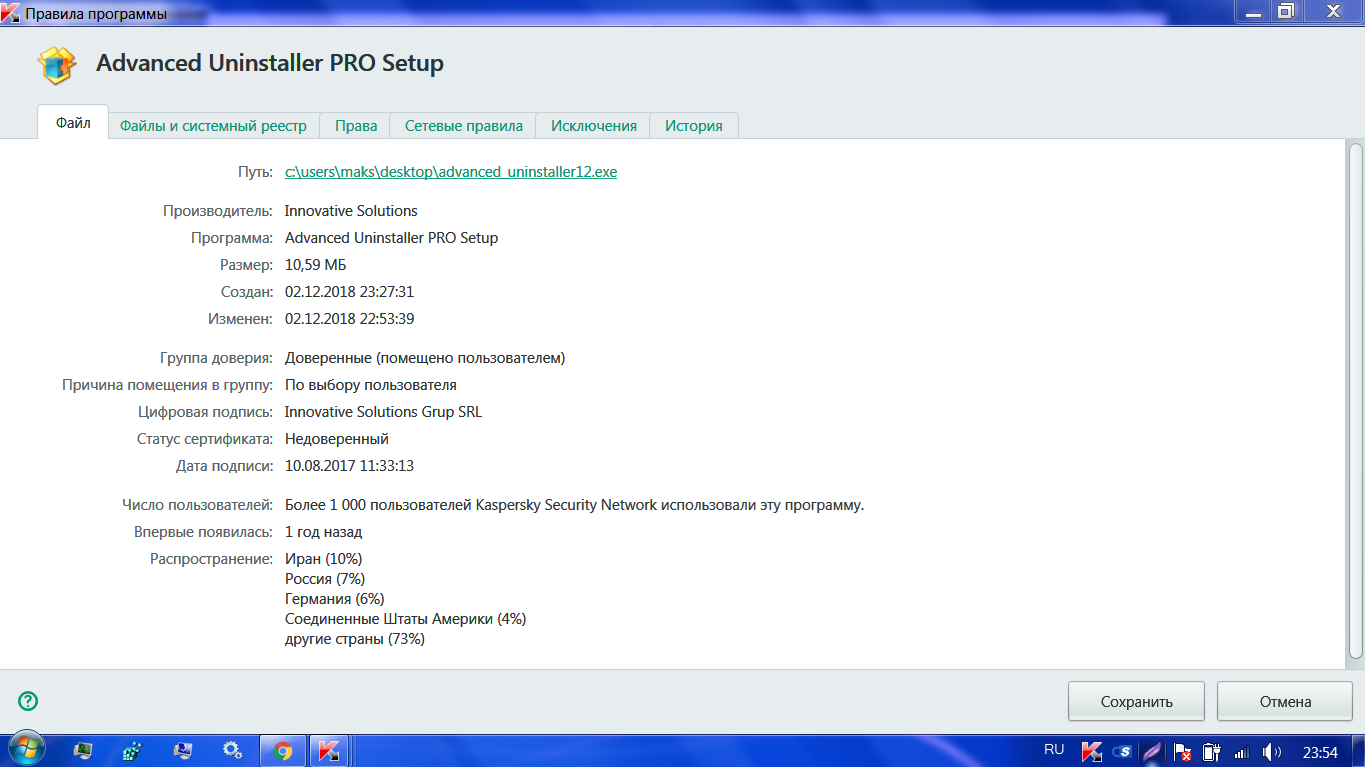
Task: Open the green help question mark icon
Action: coord(28,701)
